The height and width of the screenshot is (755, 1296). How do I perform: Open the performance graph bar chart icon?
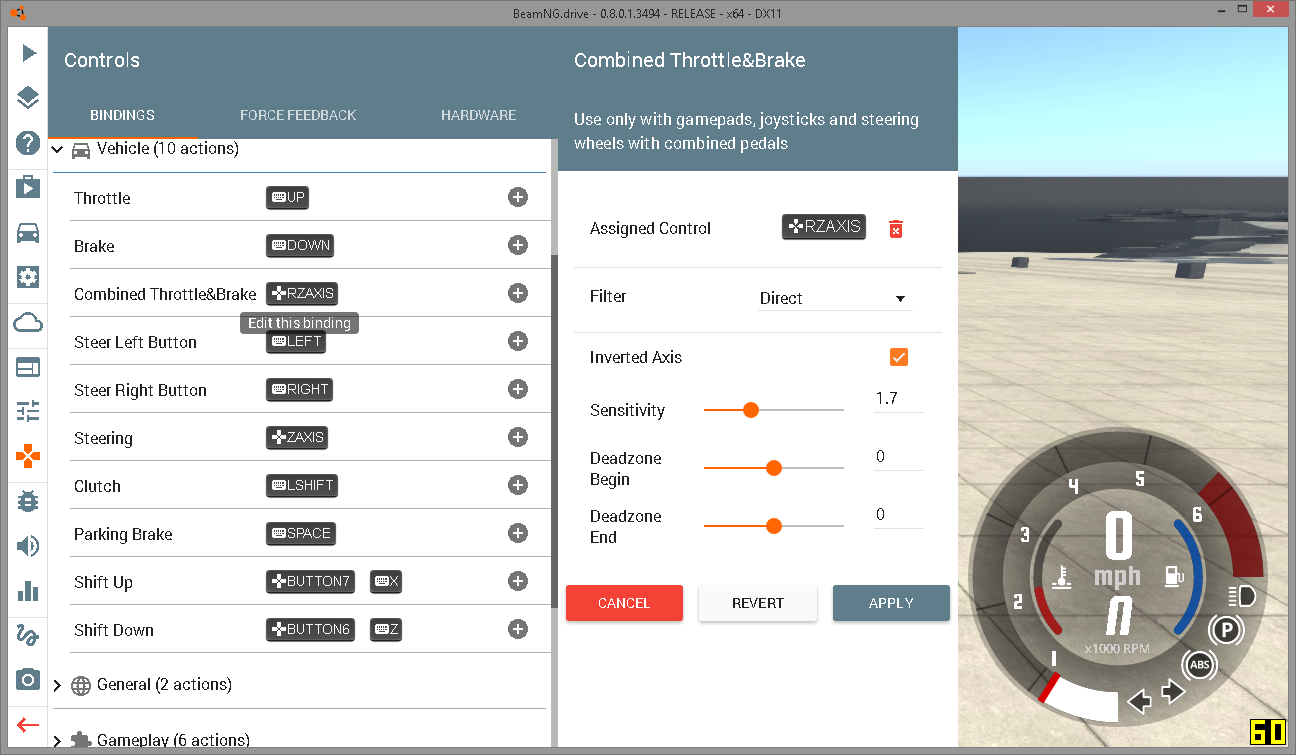28,591
